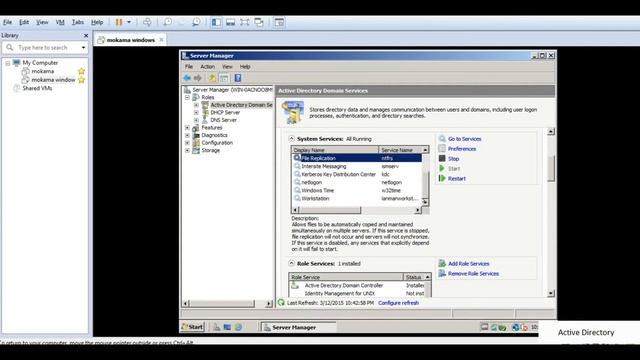Collapse the Roles tree node
The image size is (640, 360).
click(187, 98)
